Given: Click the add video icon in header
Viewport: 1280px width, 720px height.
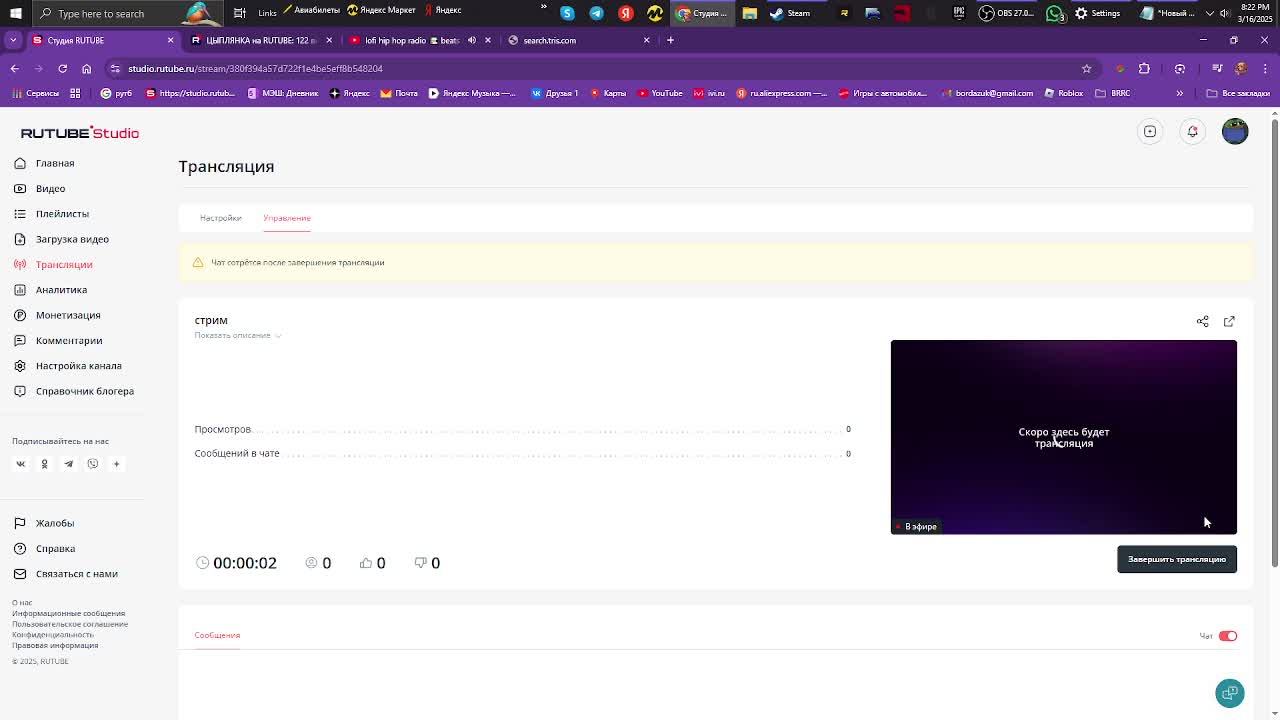Looking at the screenshot, I should (1150, 131).
